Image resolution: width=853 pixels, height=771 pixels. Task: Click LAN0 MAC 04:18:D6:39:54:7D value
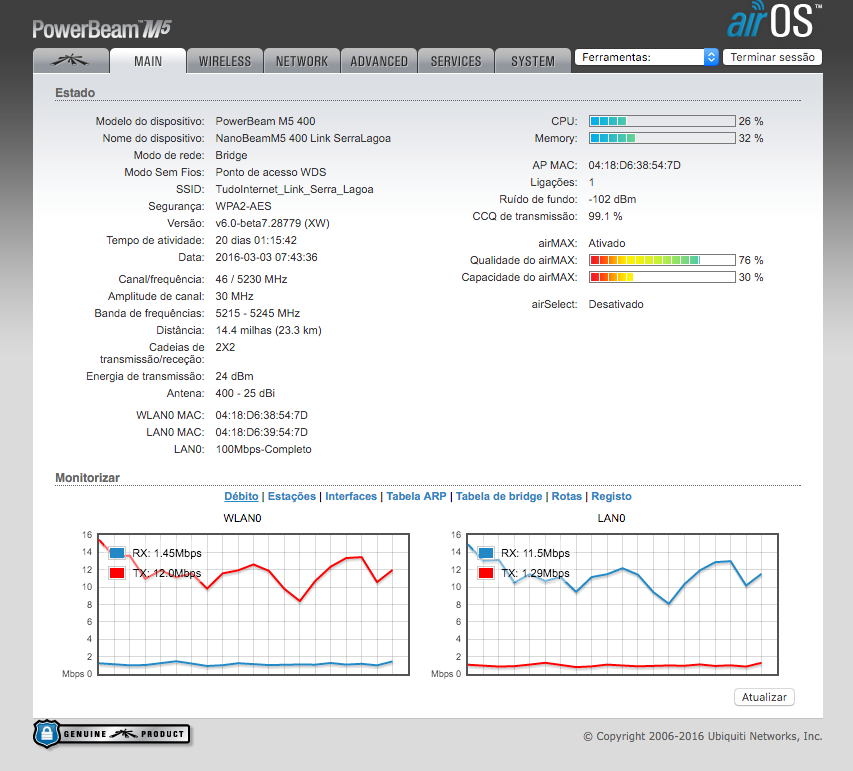(262, 432)
